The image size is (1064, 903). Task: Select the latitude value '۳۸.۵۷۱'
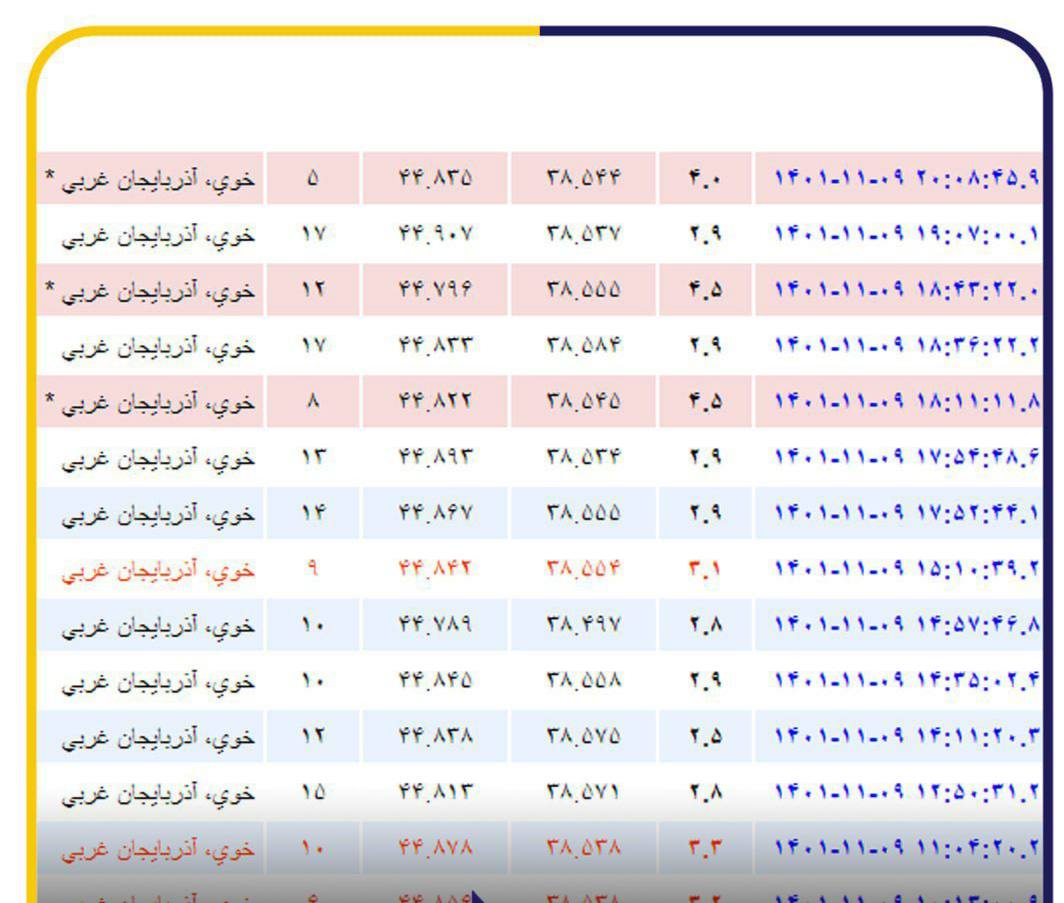tap(584, 792)
